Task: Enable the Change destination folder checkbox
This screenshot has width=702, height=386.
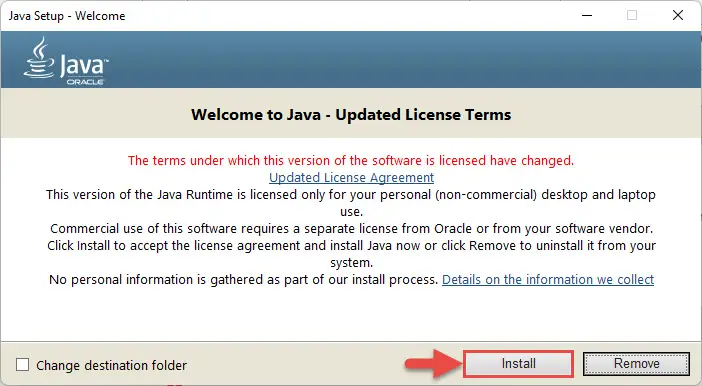Action: pos(22,365)
